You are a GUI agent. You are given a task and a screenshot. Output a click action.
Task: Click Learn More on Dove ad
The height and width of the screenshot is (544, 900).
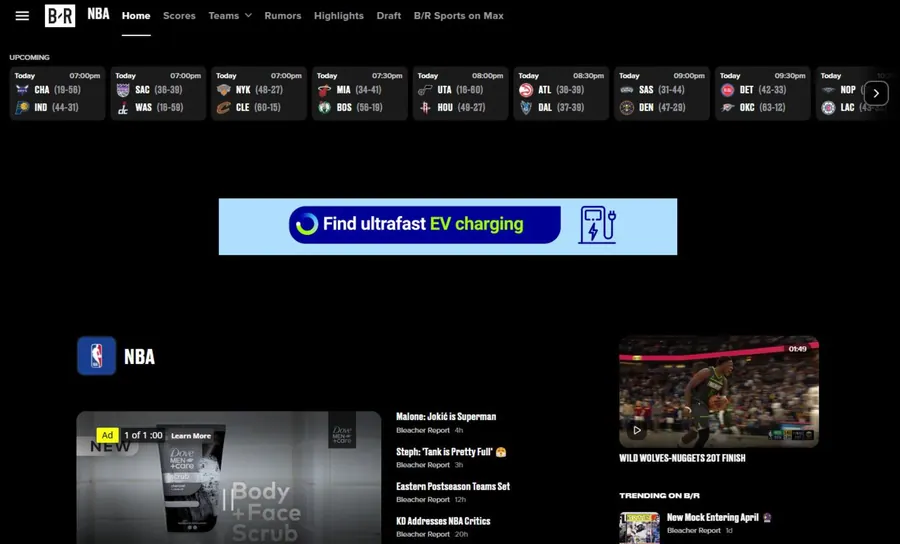191,436
